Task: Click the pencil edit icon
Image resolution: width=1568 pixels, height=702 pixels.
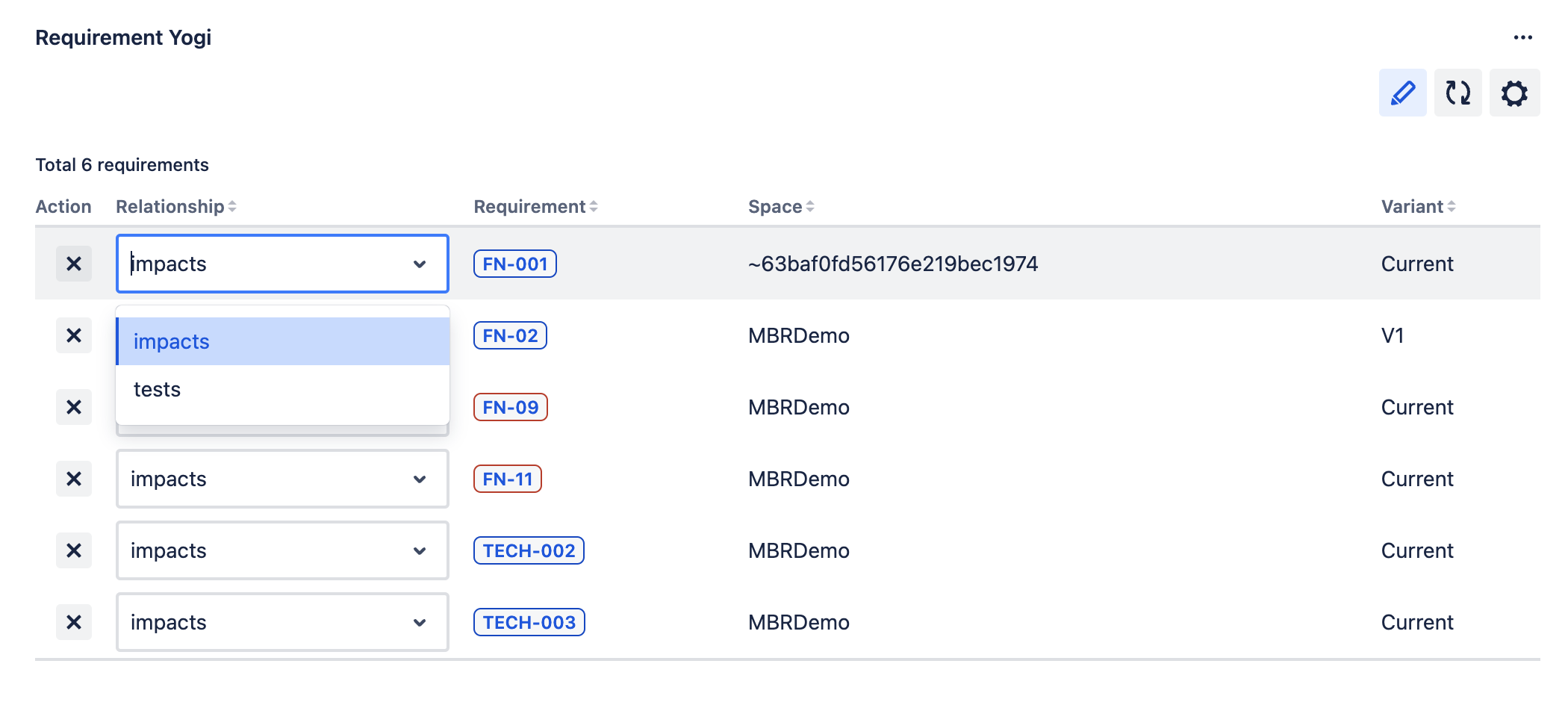Action: coord(1402,93)
